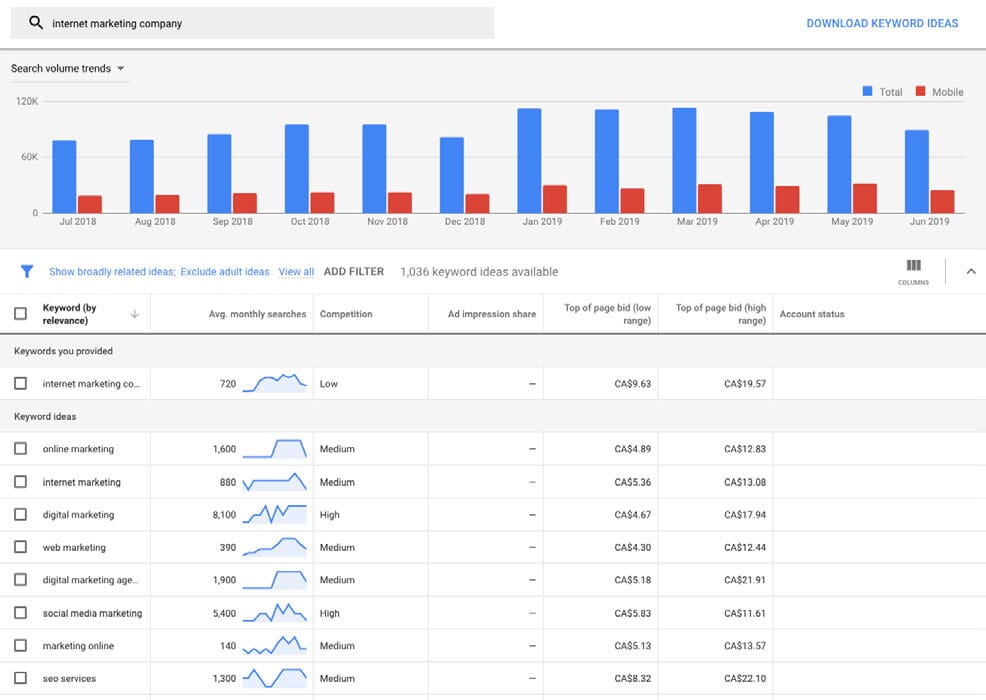Open the Search volume trends dropdown
This screenshot has height=700, width=986.
68,68
